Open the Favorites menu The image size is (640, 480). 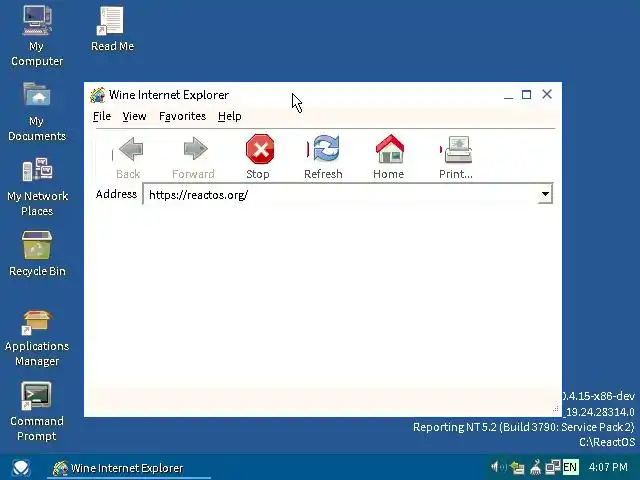(182, 116)
